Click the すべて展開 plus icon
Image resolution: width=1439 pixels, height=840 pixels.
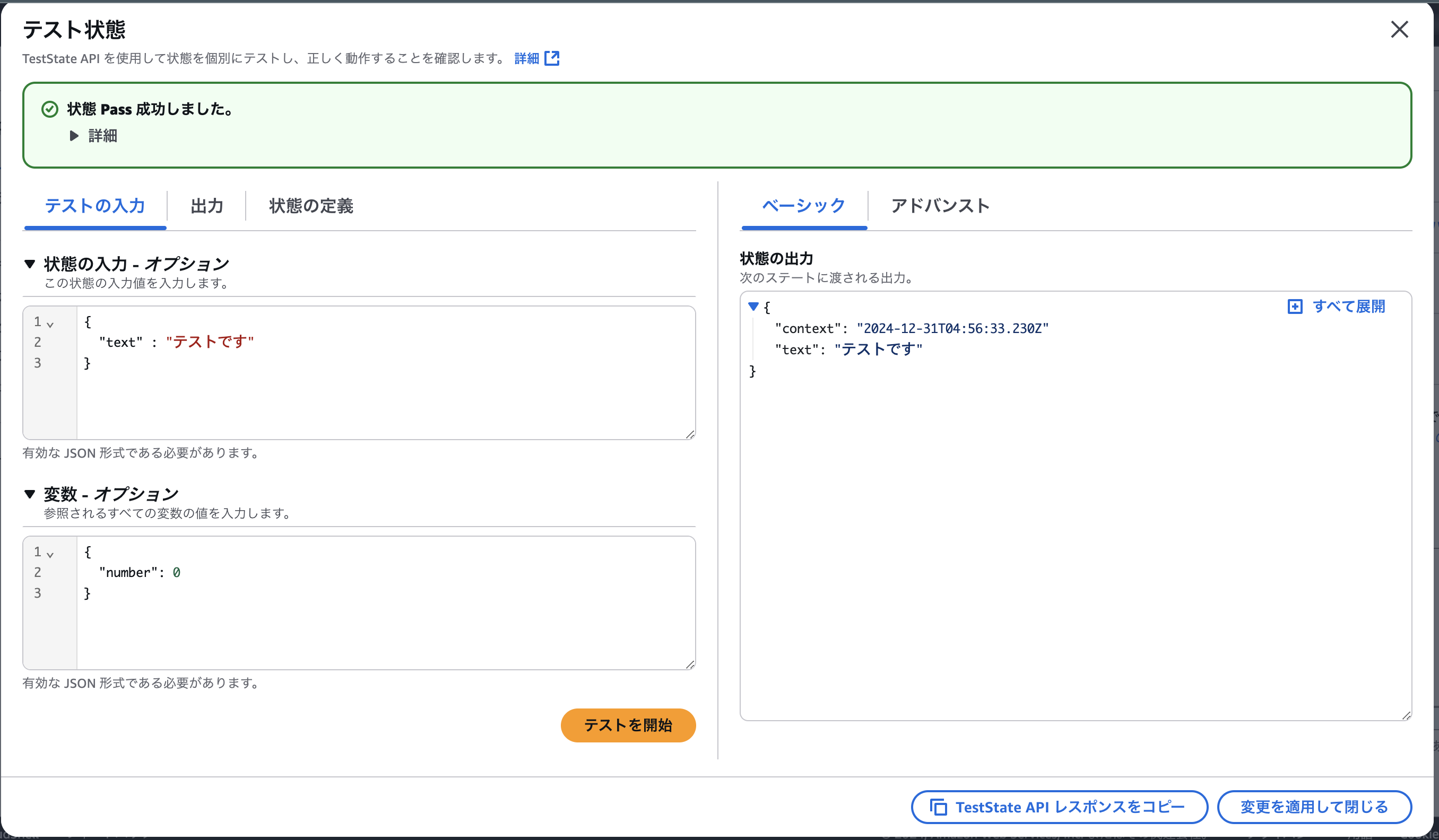point(1295,307)
